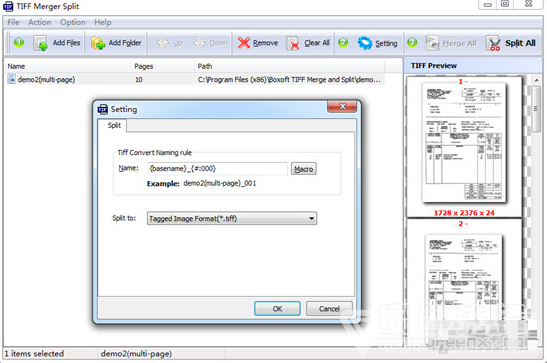
Task: Select the Split tab in Setting dialog
Action: 114,126
